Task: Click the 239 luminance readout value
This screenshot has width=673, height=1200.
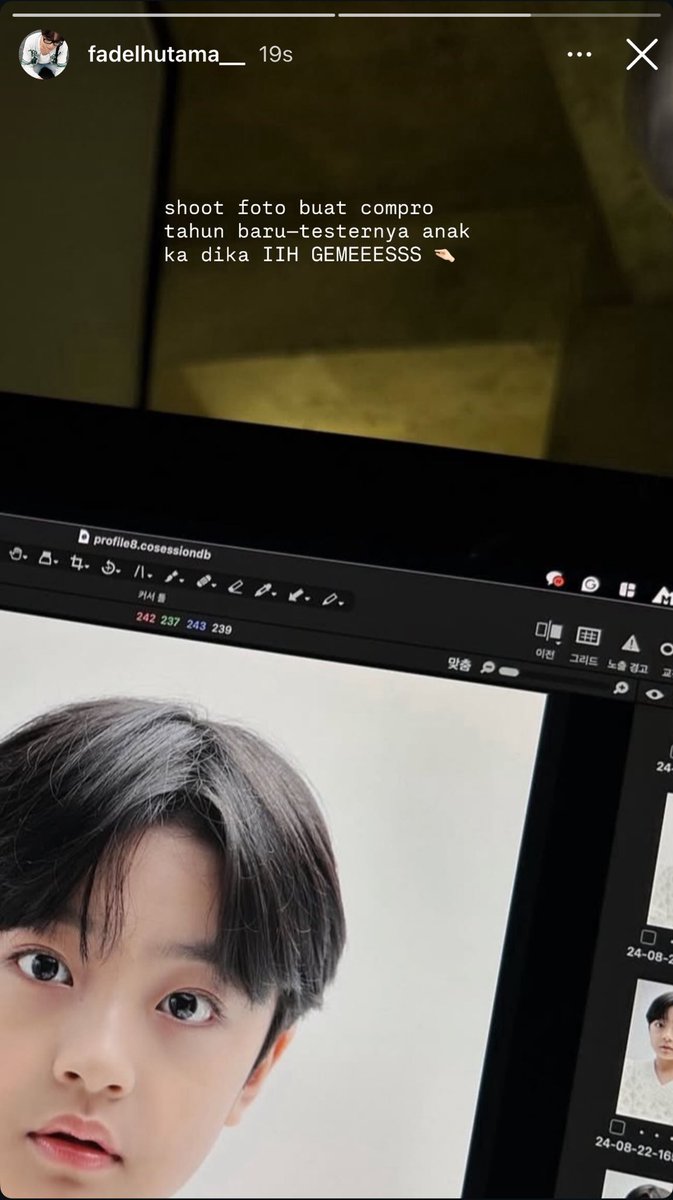Action: click(x=221, y=629)
